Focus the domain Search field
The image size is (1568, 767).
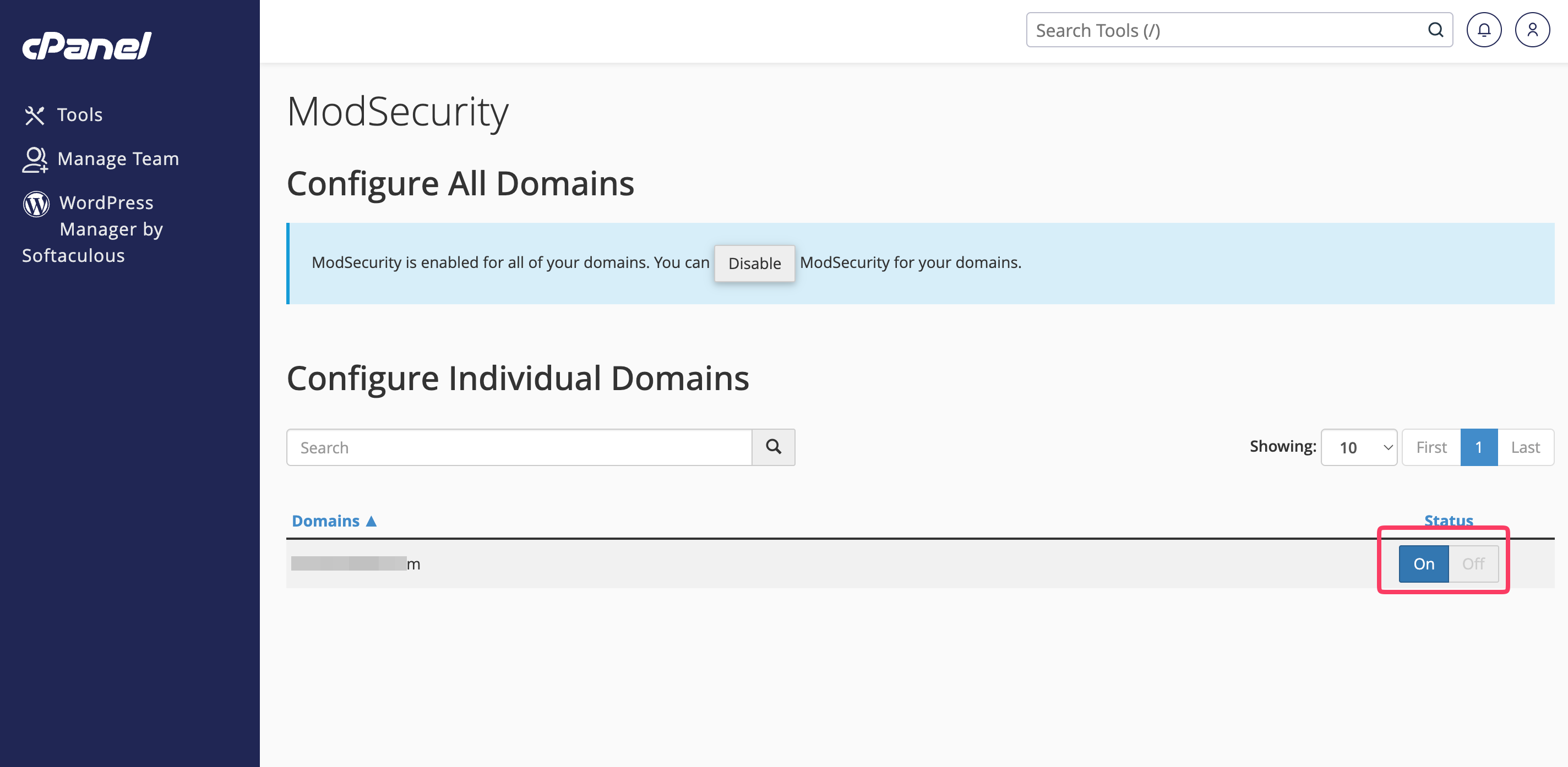(519, 447)
